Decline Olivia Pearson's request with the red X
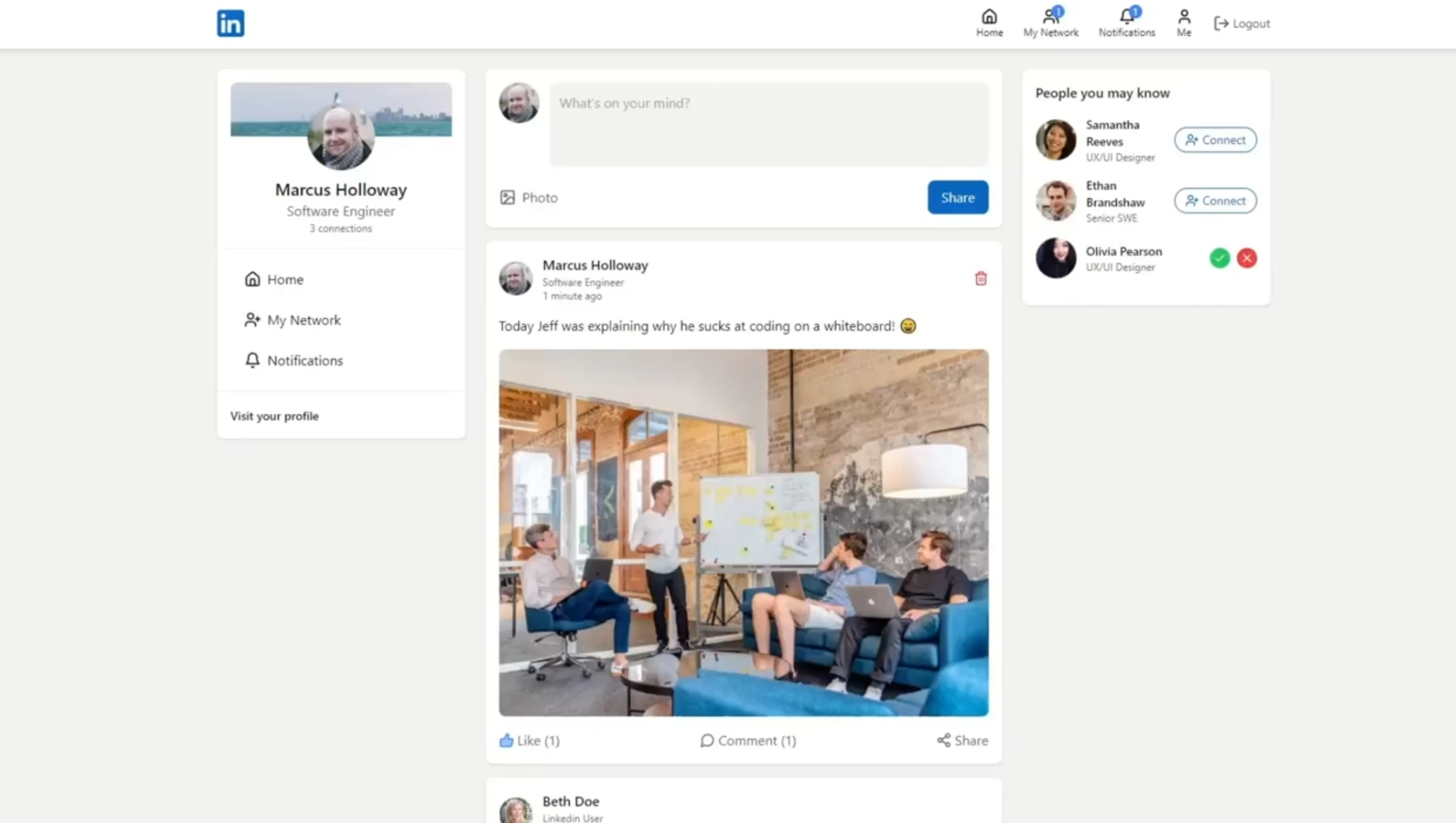 coord(1246,258)
